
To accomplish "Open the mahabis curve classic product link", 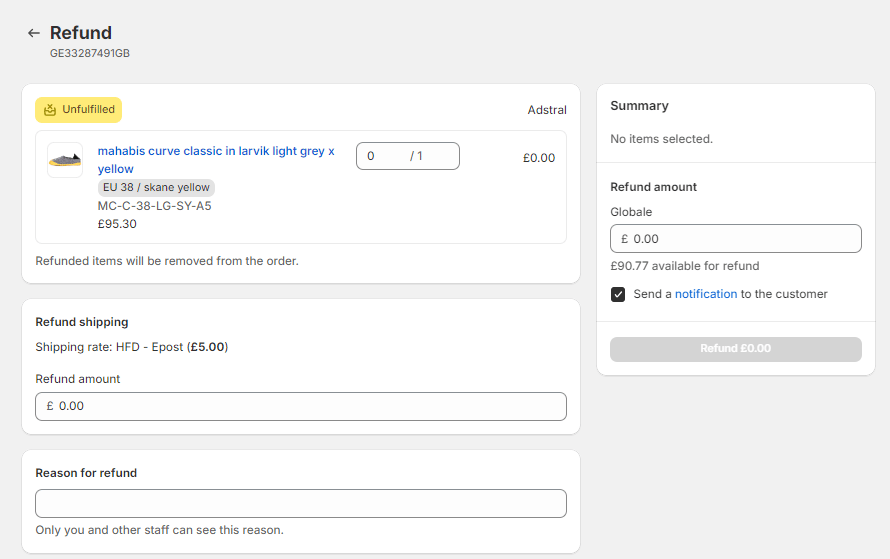I will [x=216, y=159].
